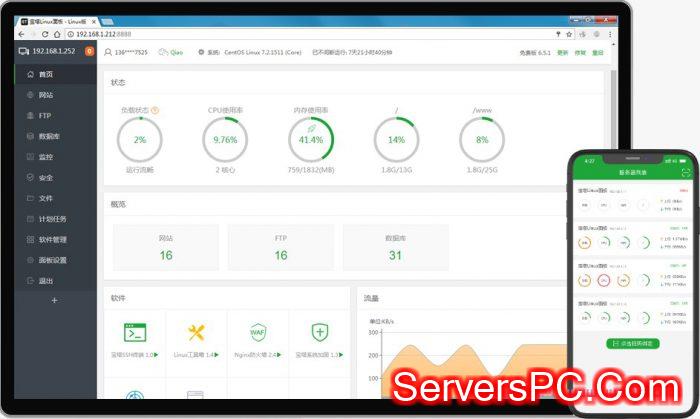The image size is (700, 419).
Task: Click the orange notification badge beside server IP
Action: tap(89, 51)
